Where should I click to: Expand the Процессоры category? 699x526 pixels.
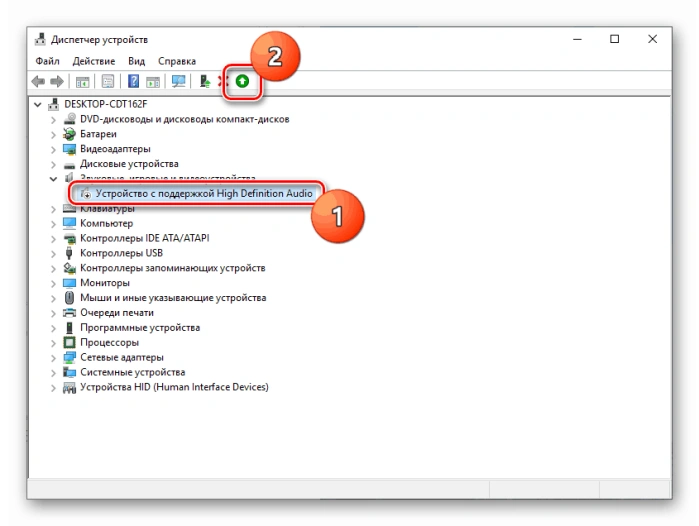[53, 343]
